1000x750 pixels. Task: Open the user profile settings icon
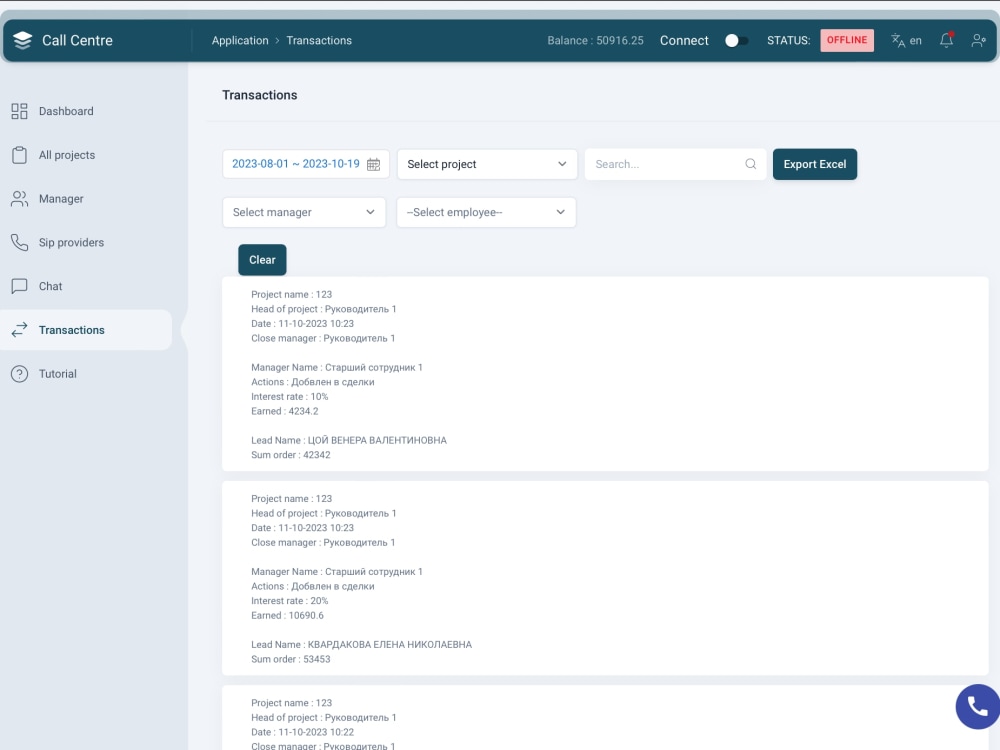pos(978,40)
